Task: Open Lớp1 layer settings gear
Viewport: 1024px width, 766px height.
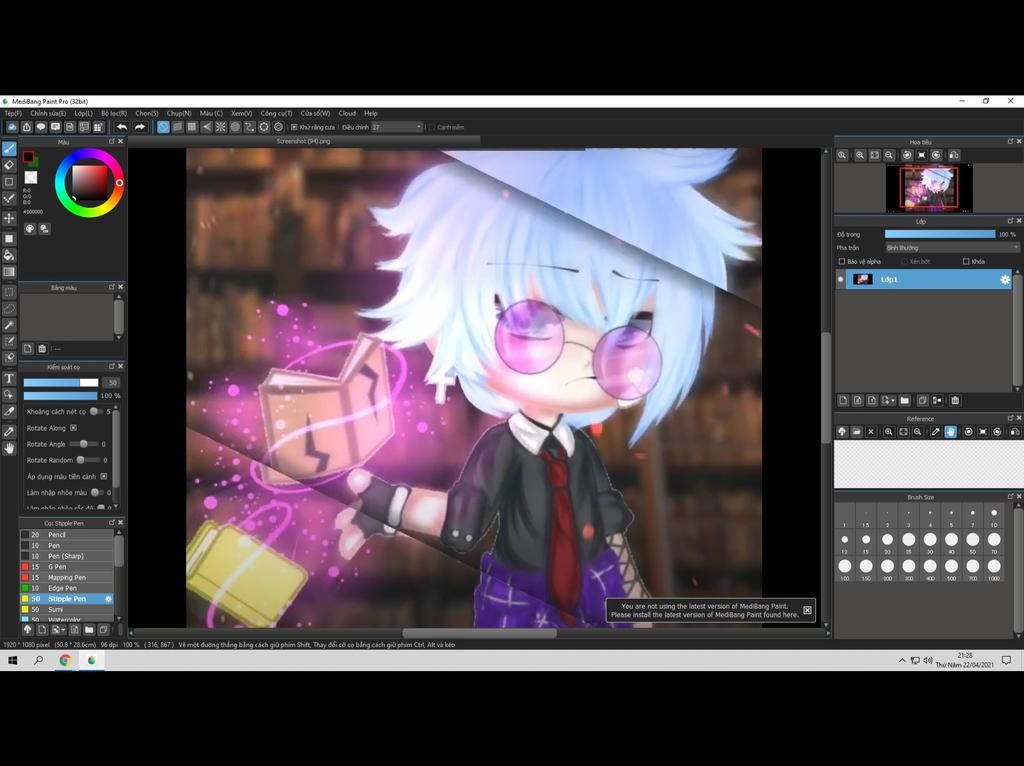Action: click(x=1004, y=279)
